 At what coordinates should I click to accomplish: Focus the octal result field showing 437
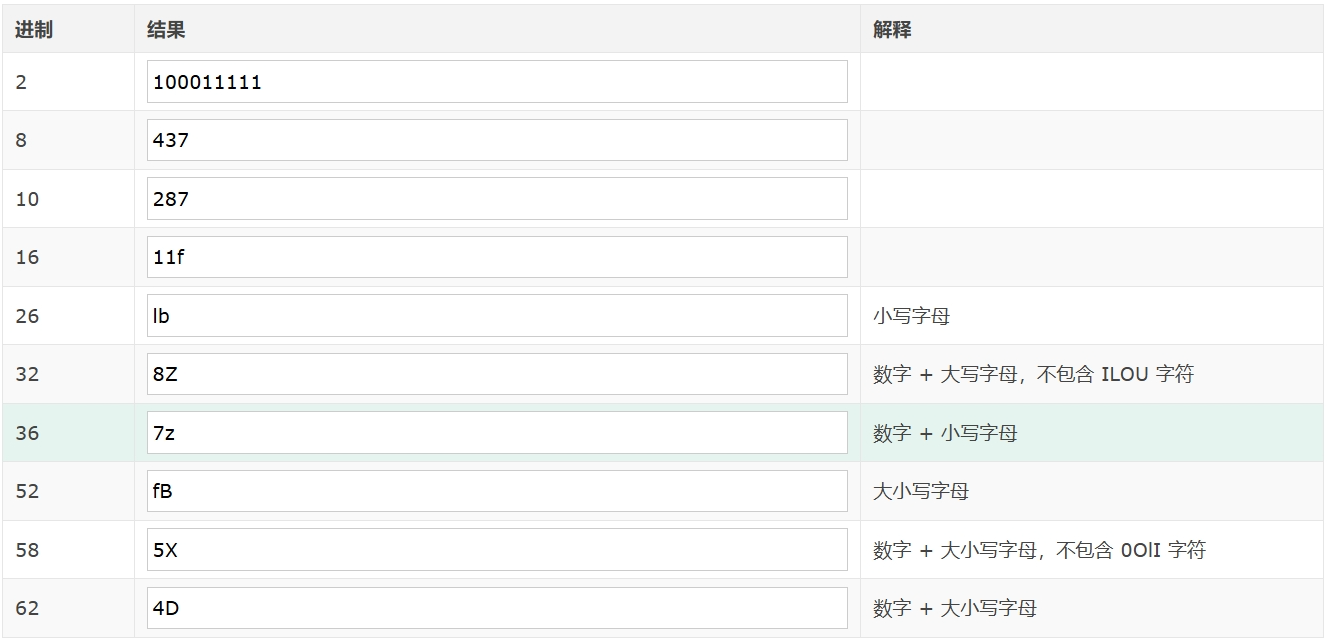[497, 140]
